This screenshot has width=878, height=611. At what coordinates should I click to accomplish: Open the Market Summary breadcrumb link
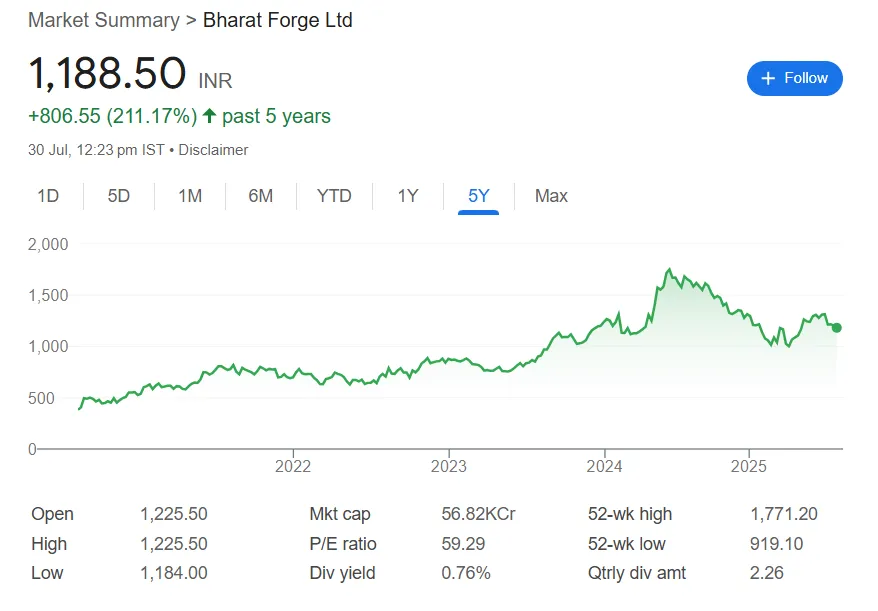(x=104, y=20)
